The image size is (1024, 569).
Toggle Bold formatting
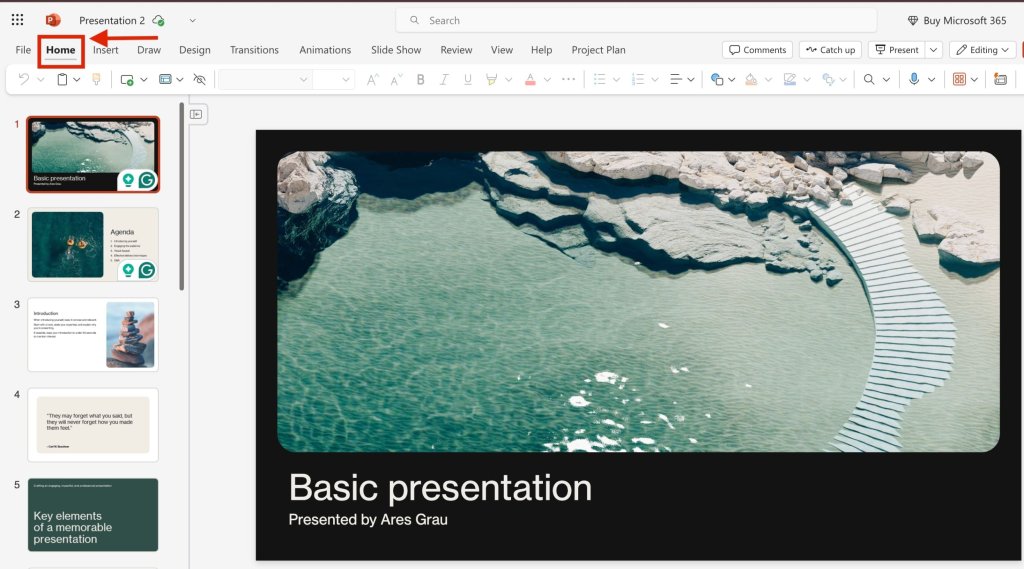[x=421, y=79]
